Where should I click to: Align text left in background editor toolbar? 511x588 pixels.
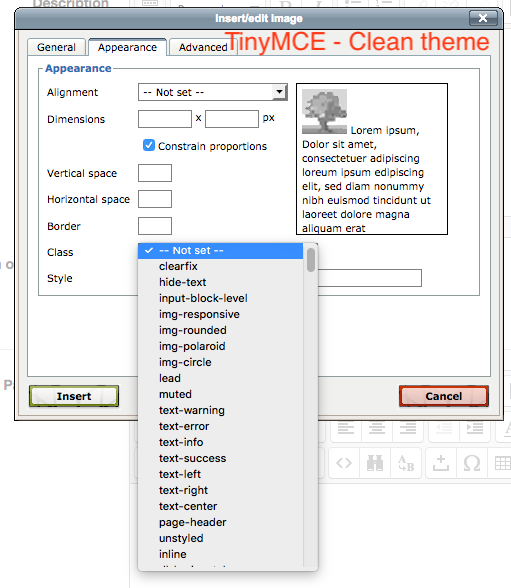click(346, 428)
